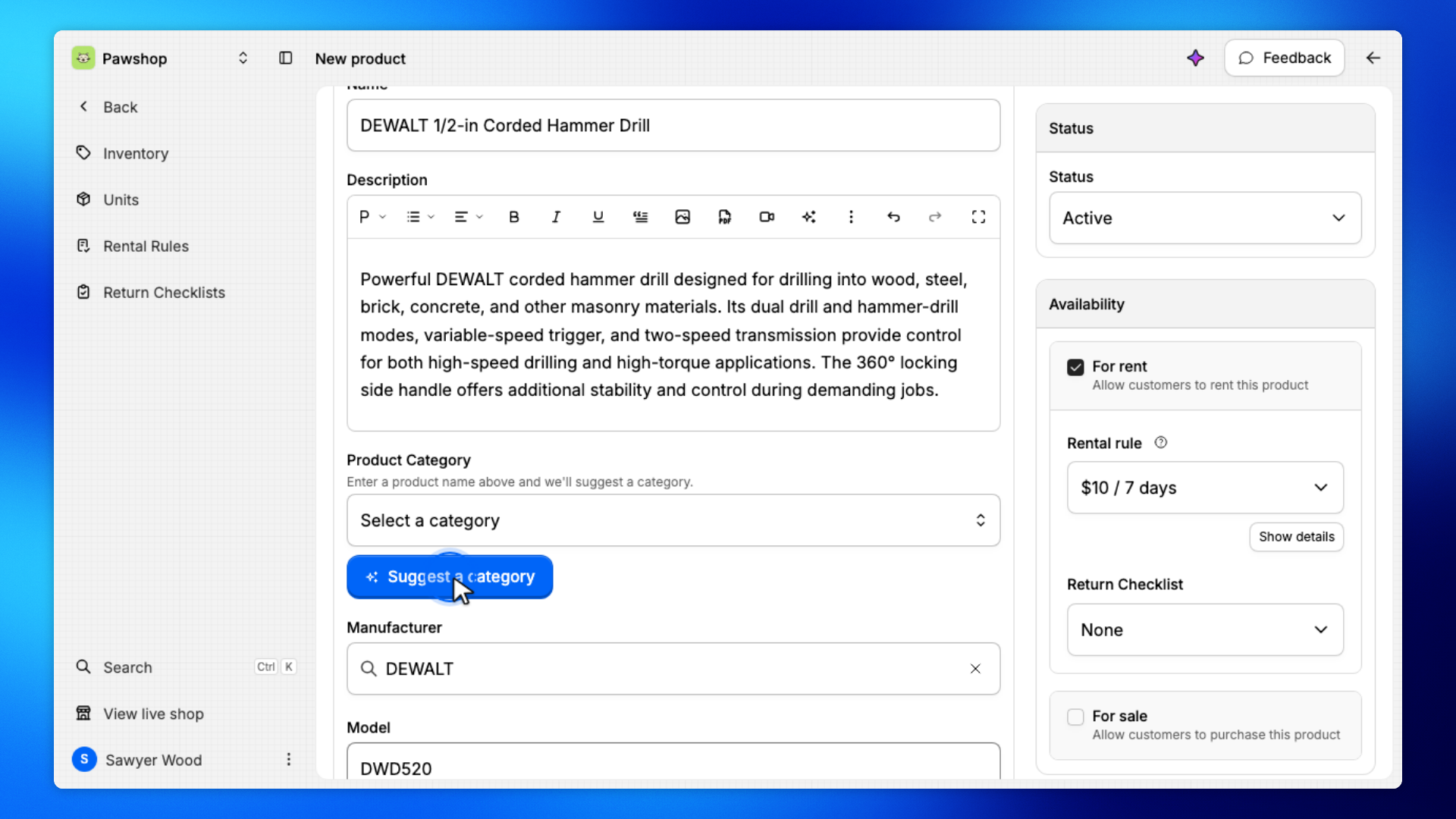Open the Rental rule dropdown
This screenshot has width=1456, height=819.
point(1205,488)
